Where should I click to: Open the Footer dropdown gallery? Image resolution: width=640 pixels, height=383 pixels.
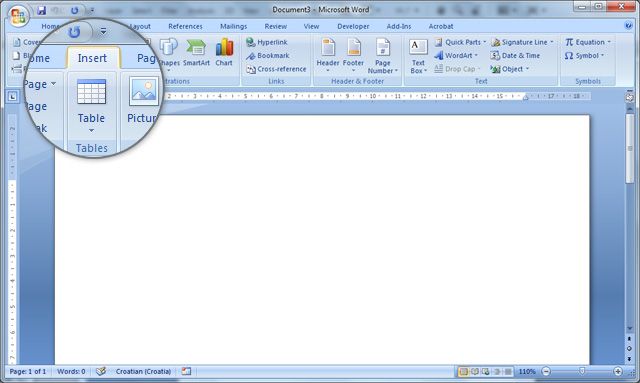click(x=353, y=56)
